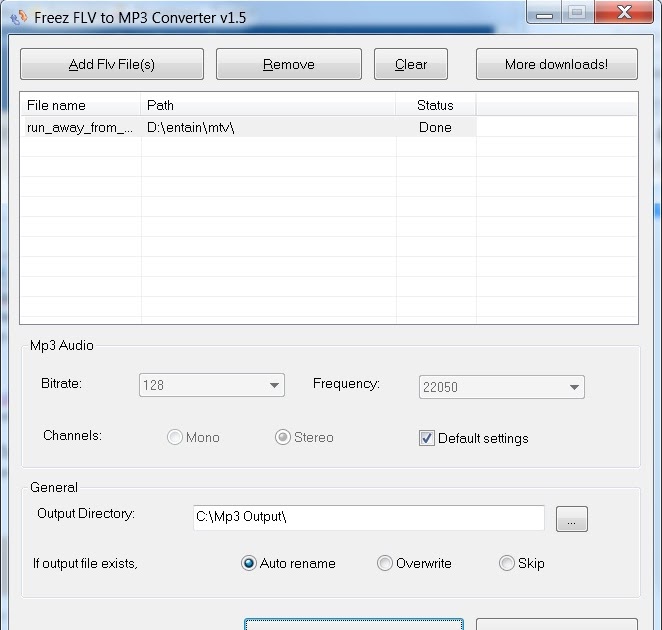
Task: Minimize the Freez converter window
Action: coord(544,13)
